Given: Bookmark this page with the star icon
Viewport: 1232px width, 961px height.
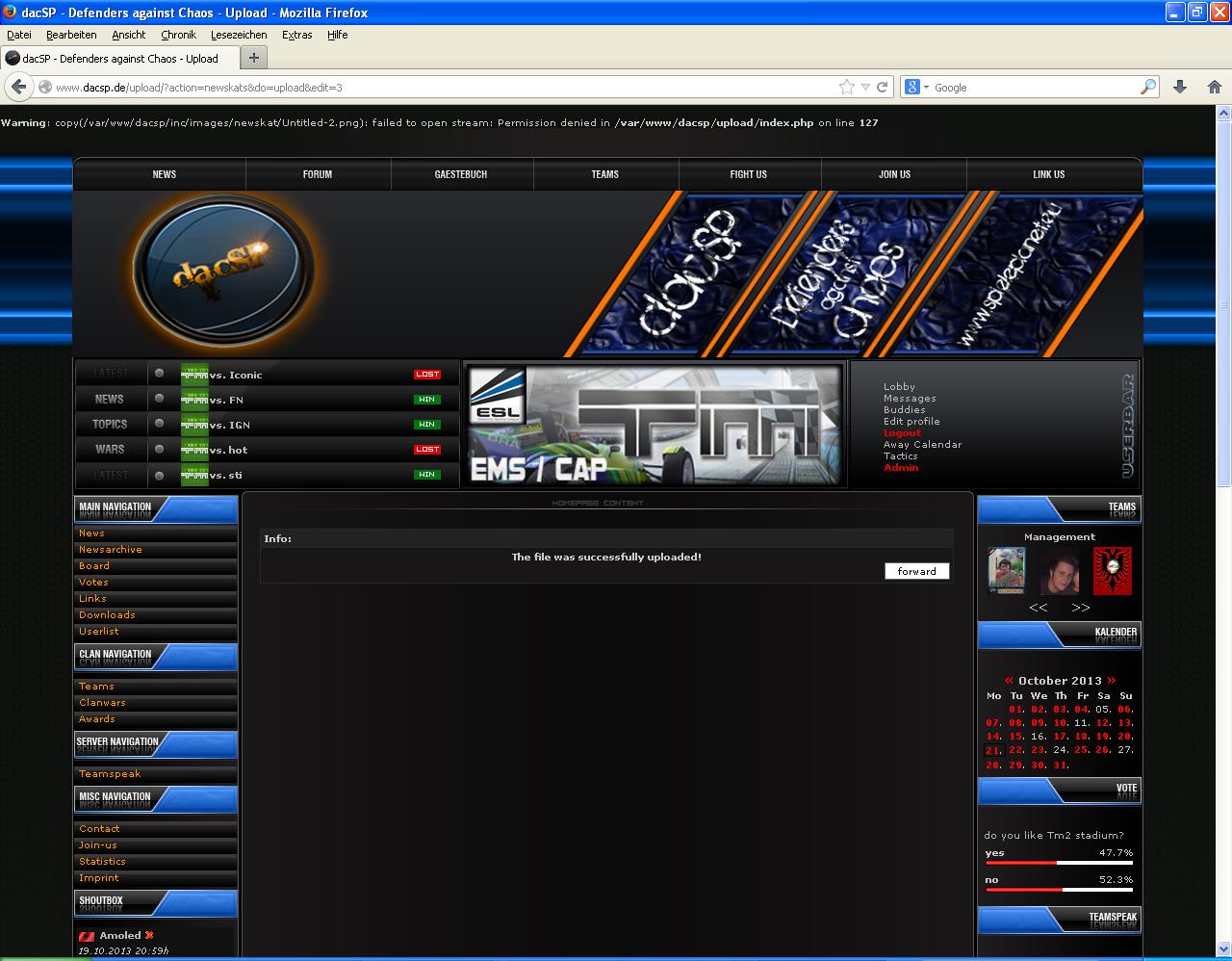Looking at the screenshot, I should (846, 87).
